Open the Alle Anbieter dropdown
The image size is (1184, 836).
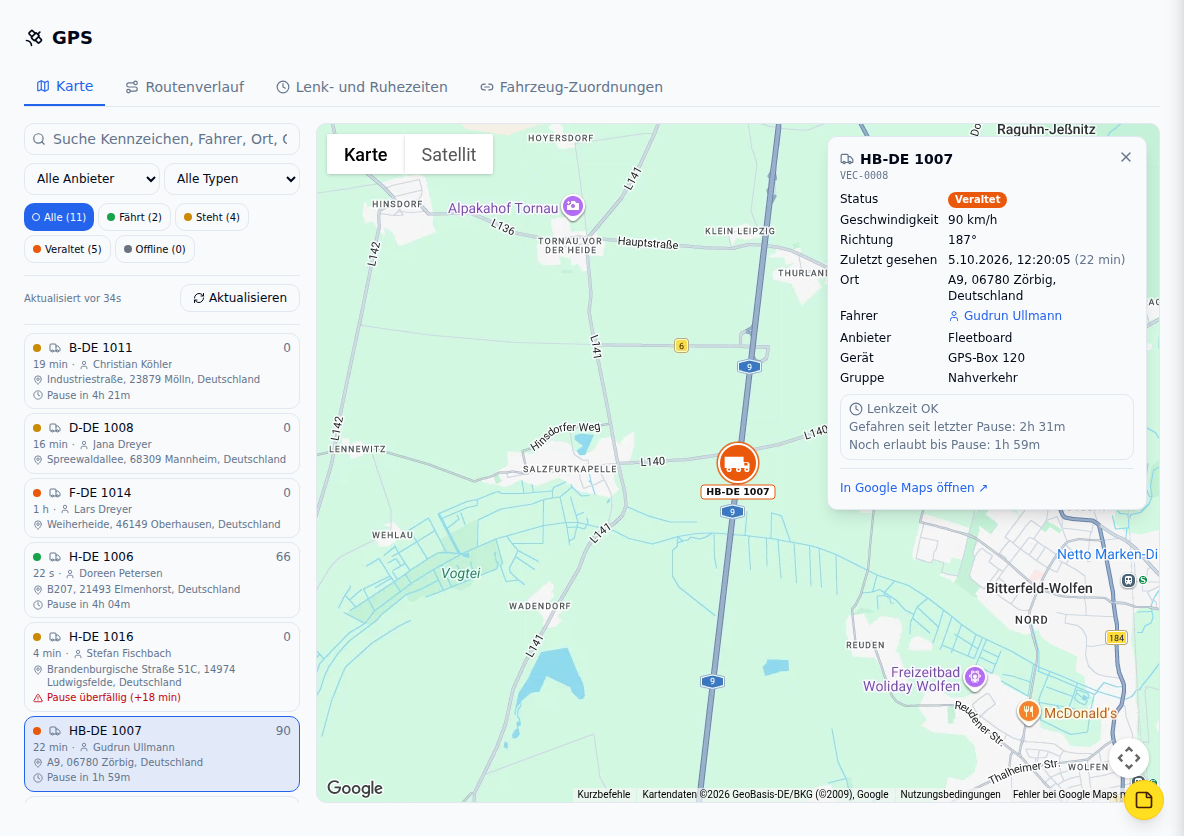[92, 179]
